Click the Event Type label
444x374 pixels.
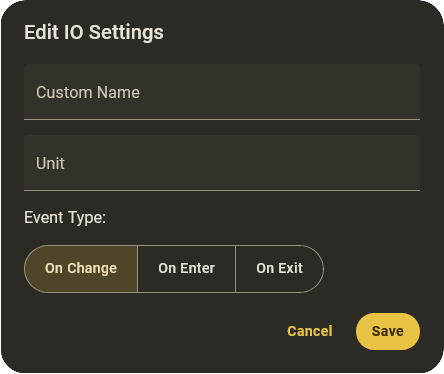click(65, 218)
